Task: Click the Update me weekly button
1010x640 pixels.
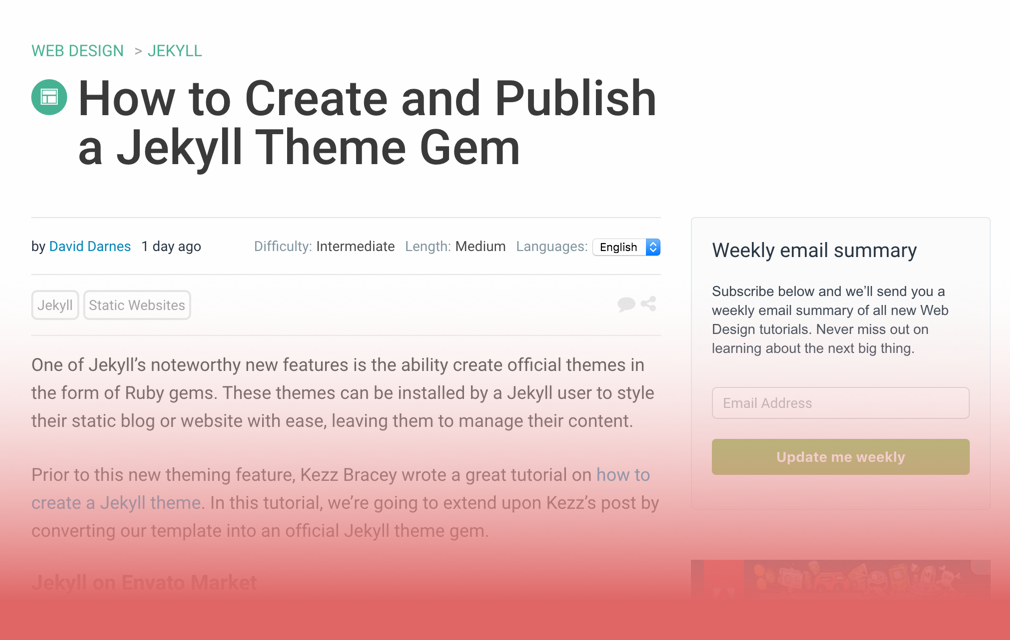Action: (840, 457)
